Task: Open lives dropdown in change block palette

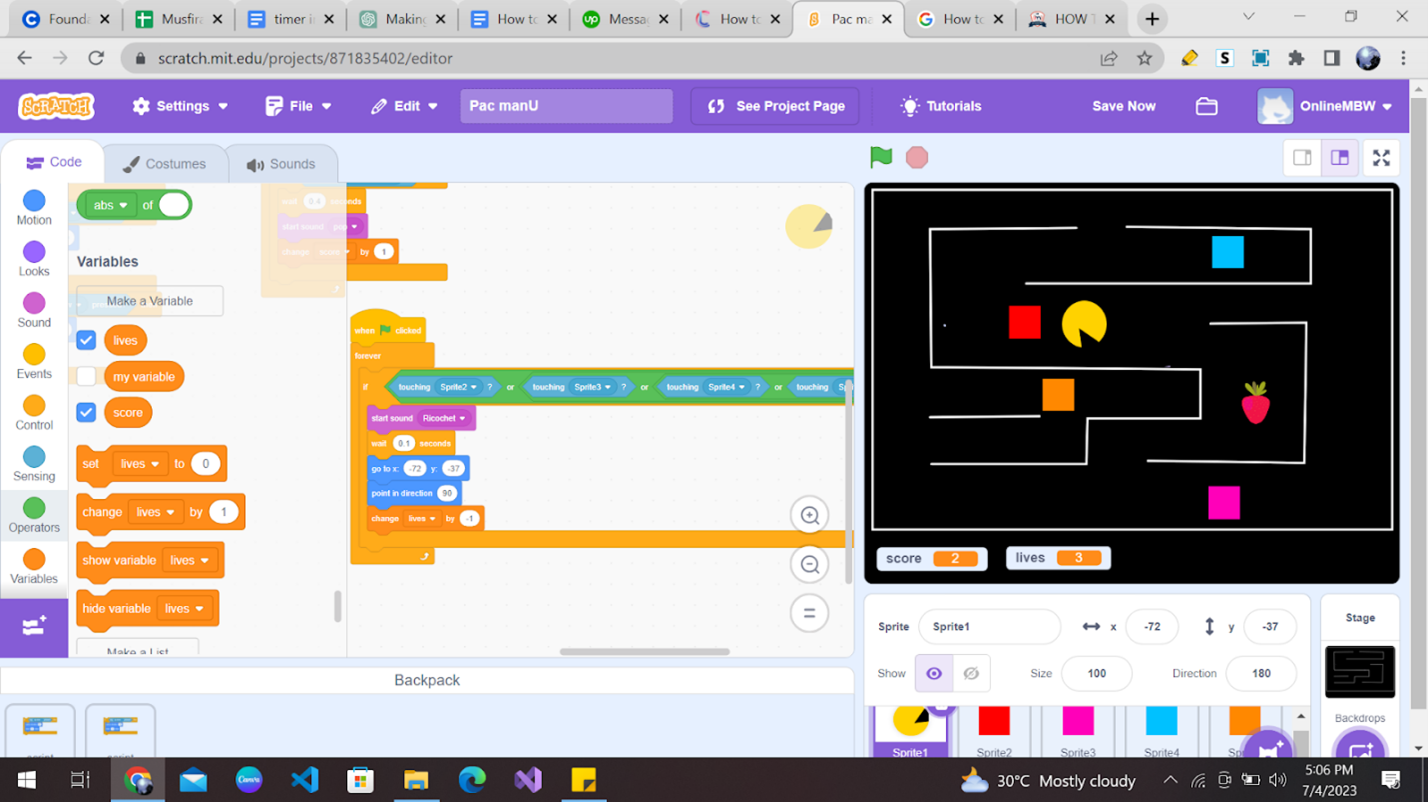Action: (156, 512)
